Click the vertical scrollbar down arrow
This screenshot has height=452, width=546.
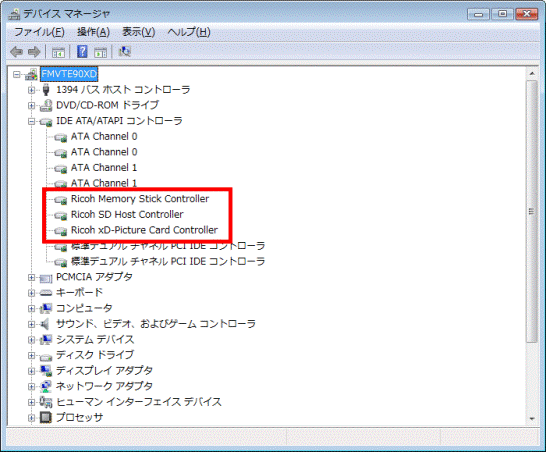532,419
